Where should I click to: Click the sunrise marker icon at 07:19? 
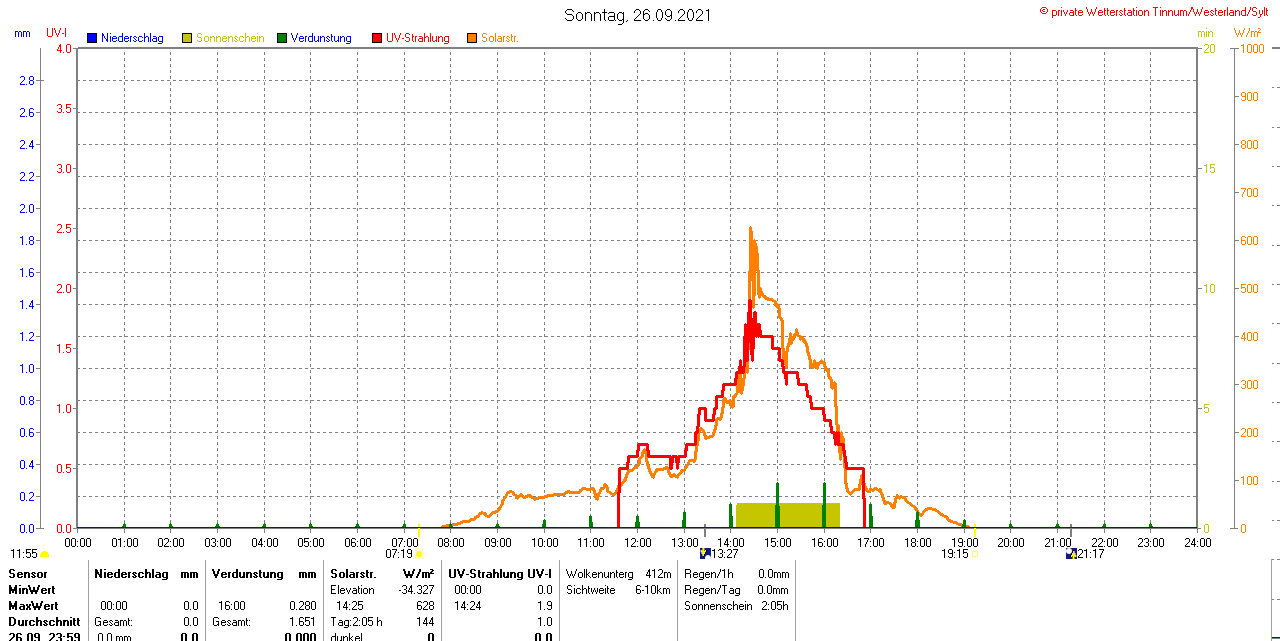click(419, 553)
